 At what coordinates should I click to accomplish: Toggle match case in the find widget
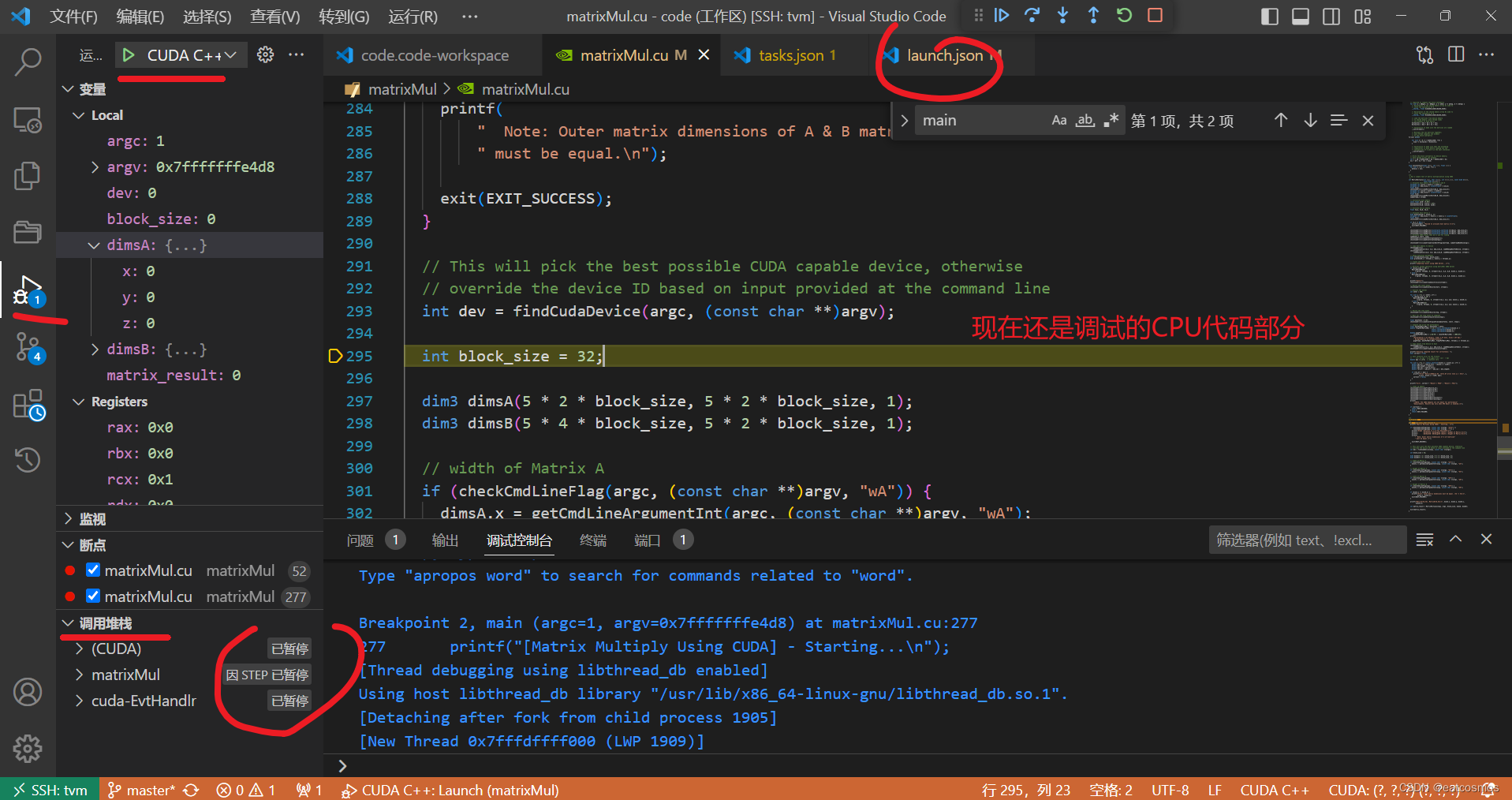(1058, 120)
